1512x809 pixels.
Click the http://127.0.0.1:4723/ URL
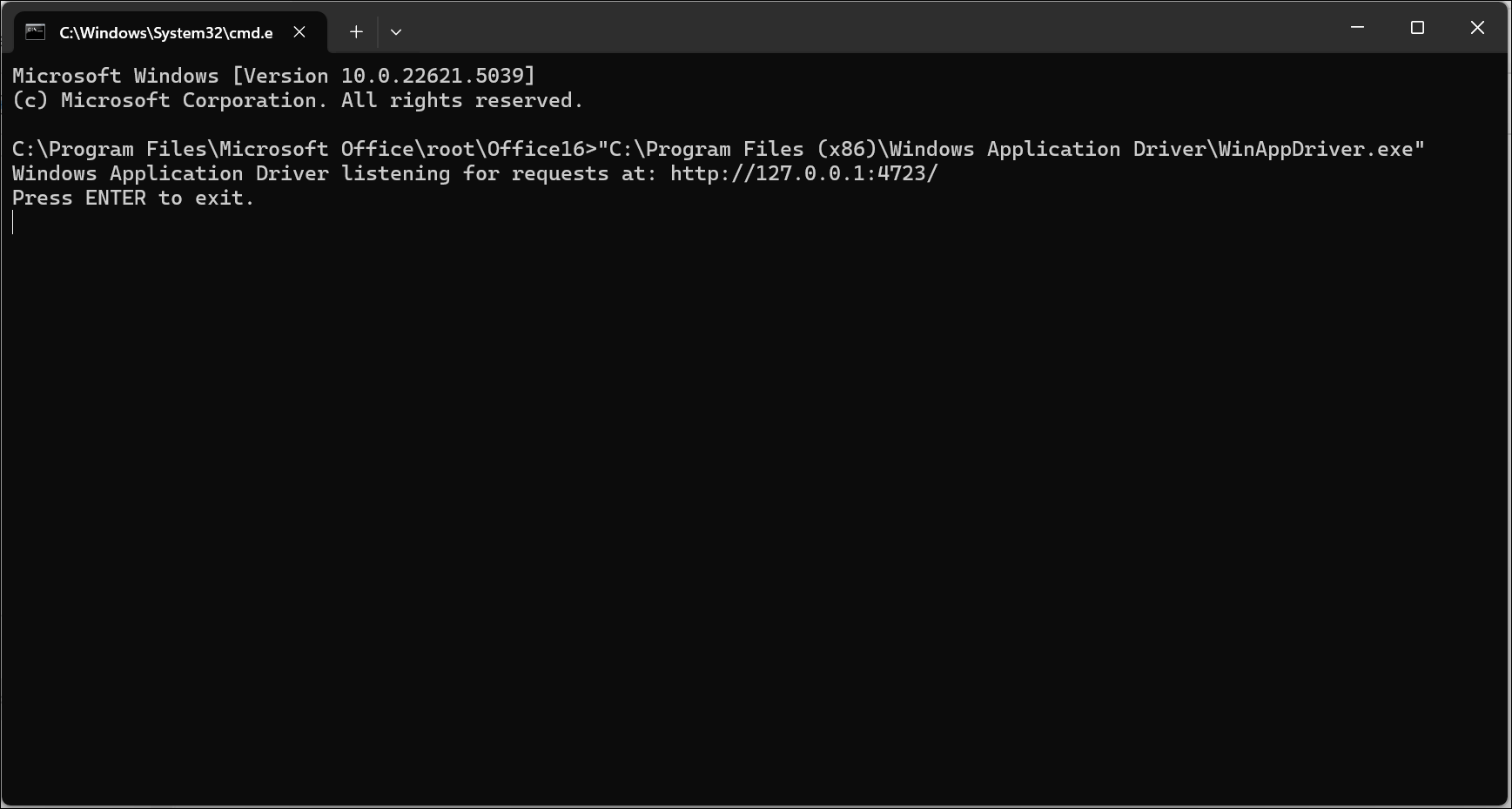[803, 173]
